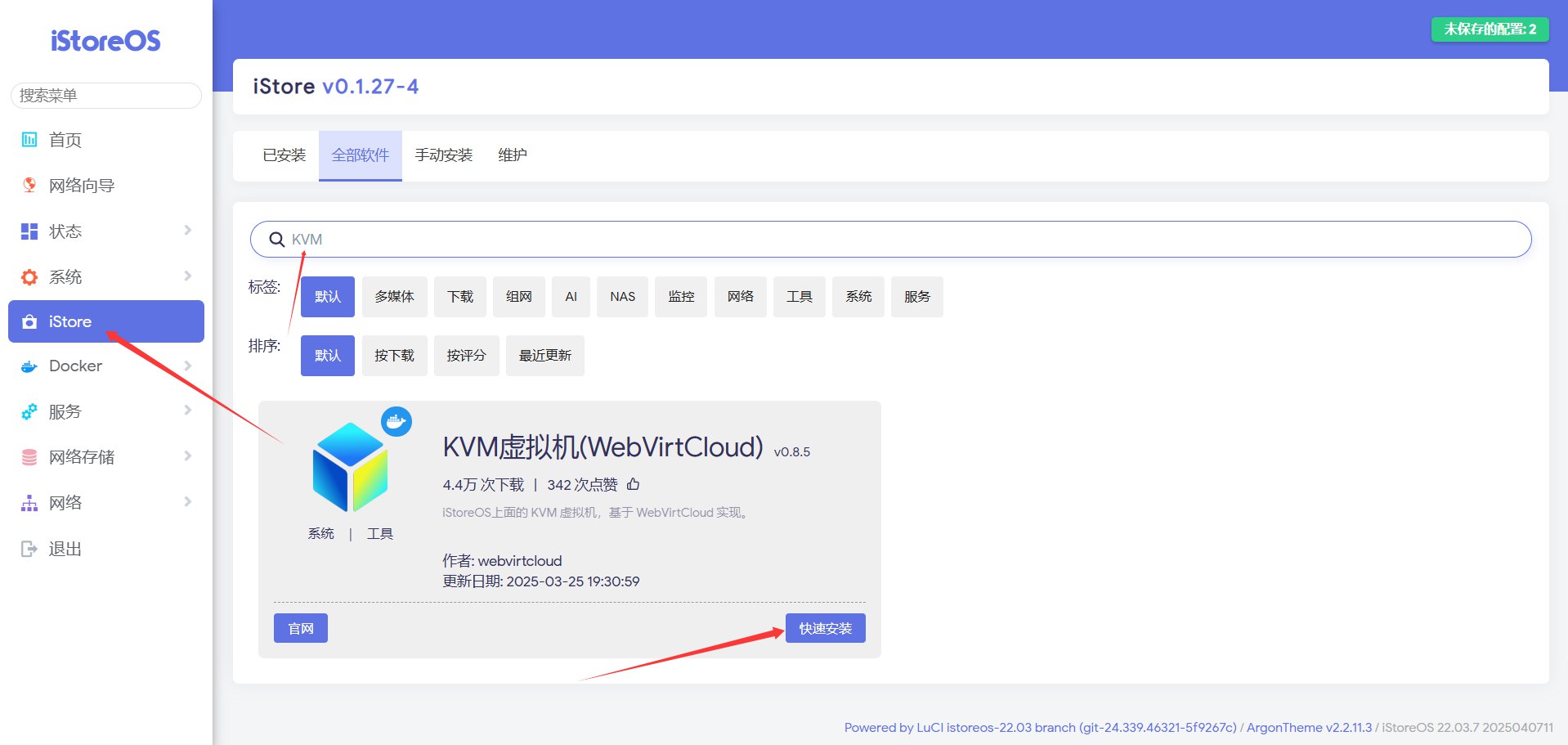
Task: Filter by 组网 tag
Action: pos(519,297)
